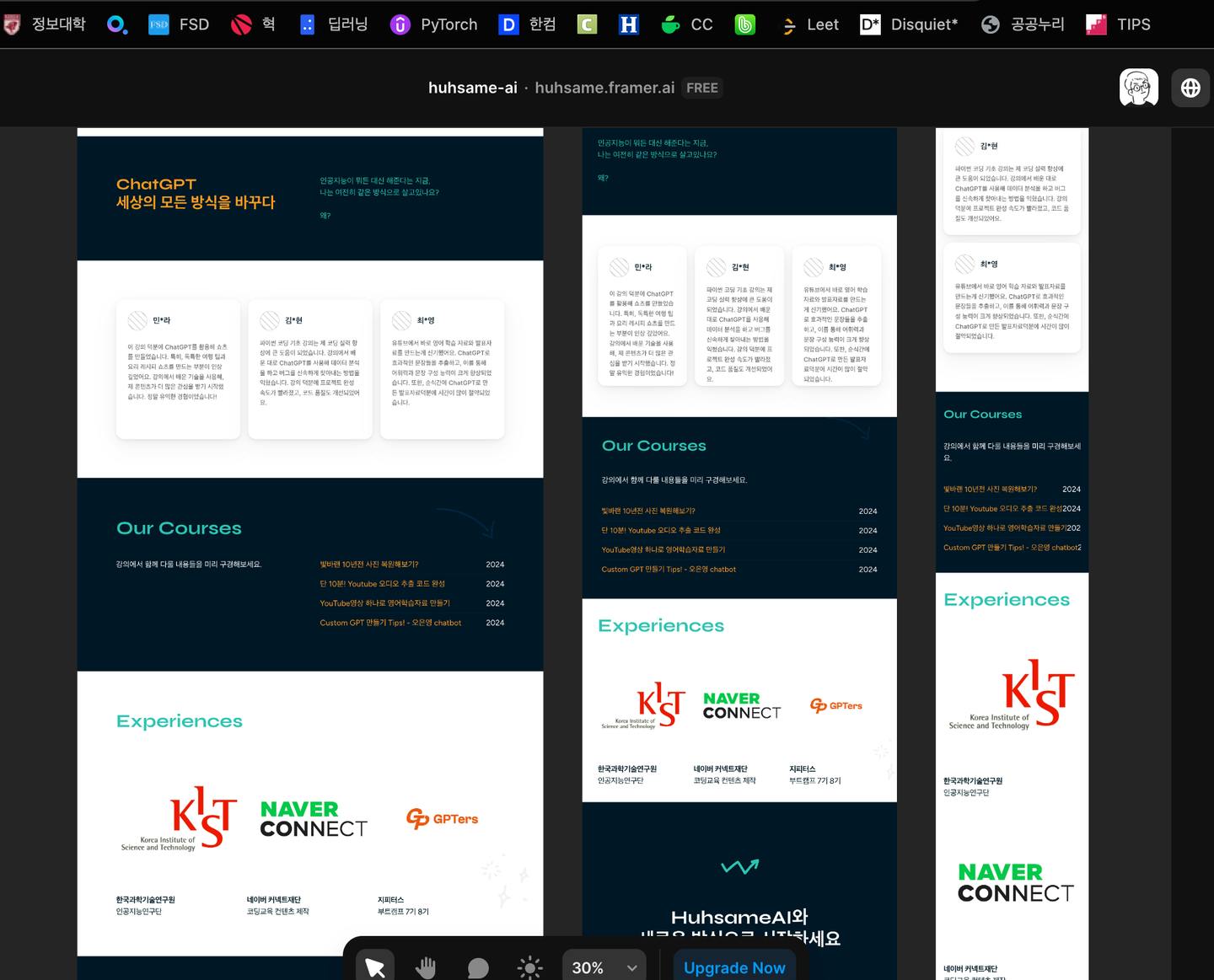This screenshot has width=1214, height=980.
Task: Click the huhsame-ai project name
Action: click(473, 88)
